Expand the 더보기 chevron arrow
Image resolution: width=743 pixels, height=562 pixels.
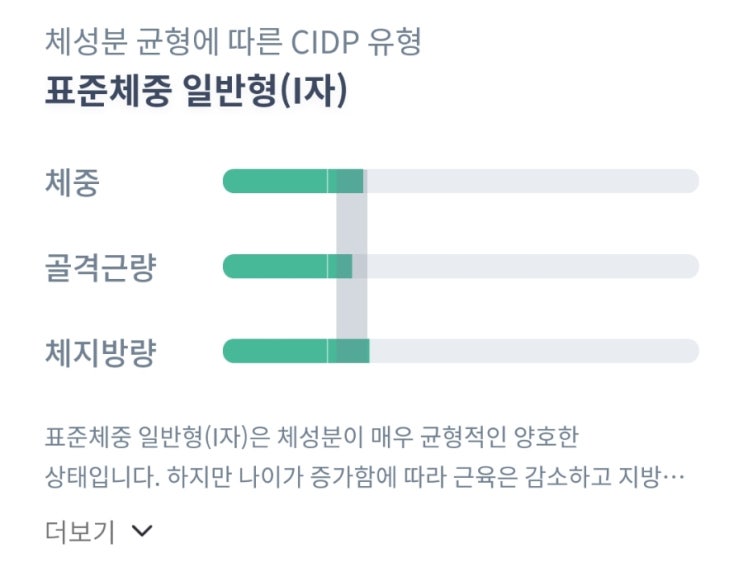tap(142, 531)
